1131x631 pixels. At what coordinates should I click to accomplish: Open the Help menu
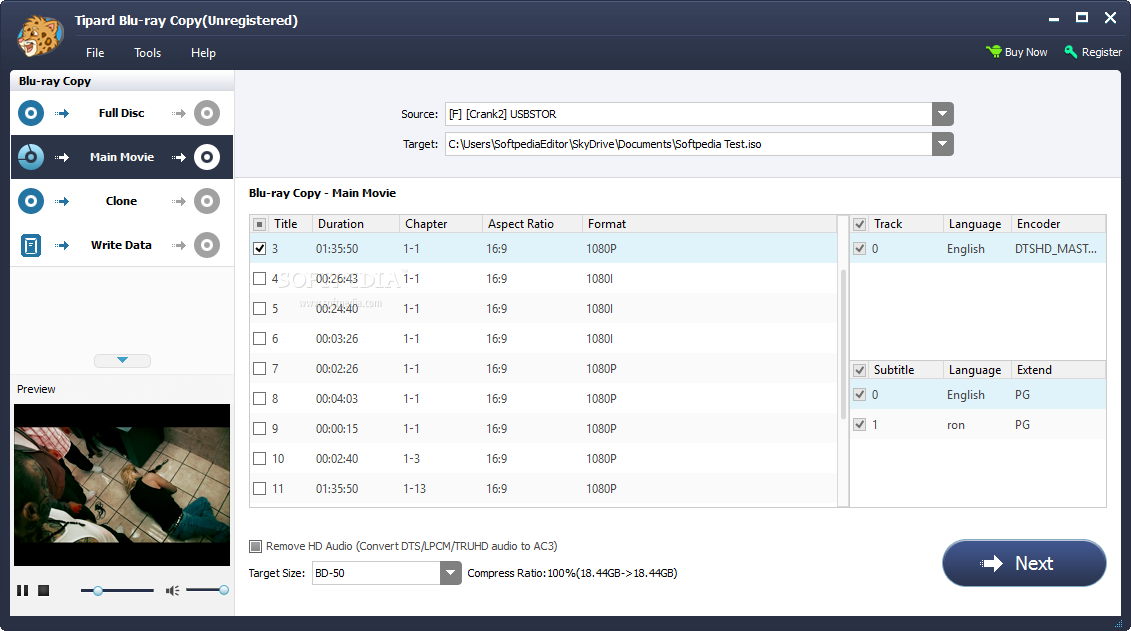(203, 53)
